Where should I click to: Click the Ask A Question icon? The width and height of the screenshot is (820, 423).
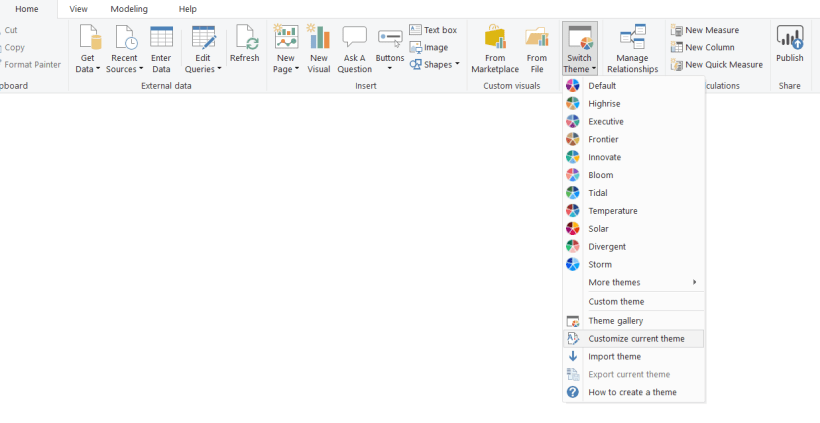pos(354,38)
